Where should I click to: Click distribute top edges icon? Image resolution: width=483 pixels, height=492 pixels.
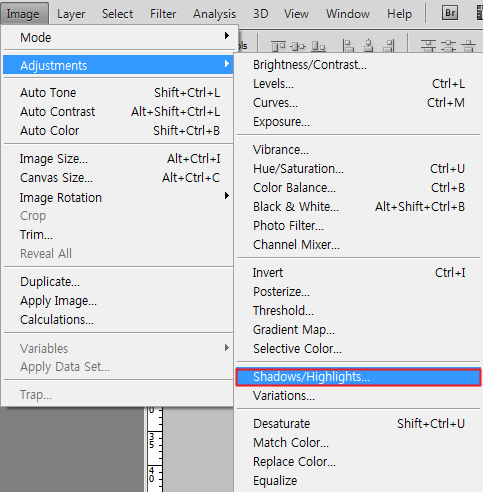pos(428,46)
